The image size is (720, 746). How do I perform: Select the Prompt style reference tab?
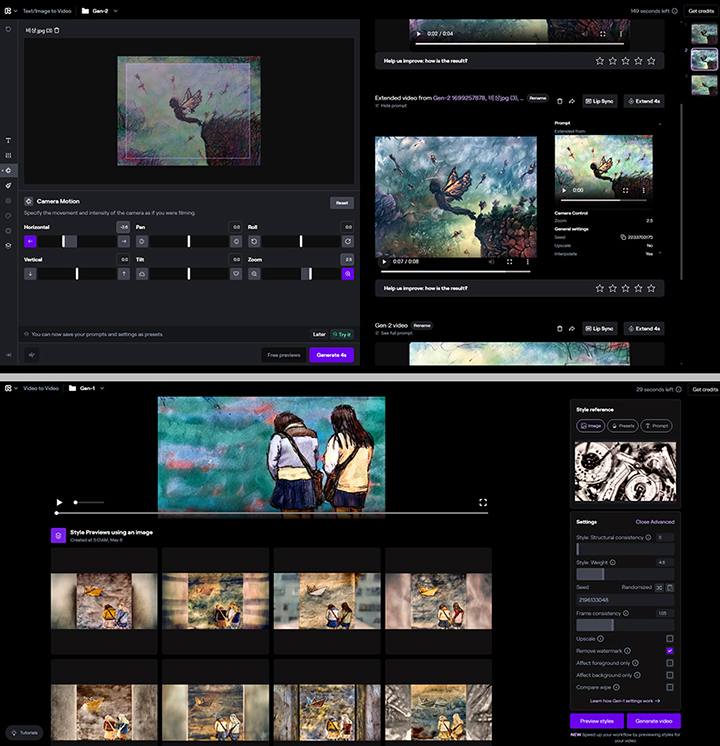pyautogui.click(x=656, y=426)
